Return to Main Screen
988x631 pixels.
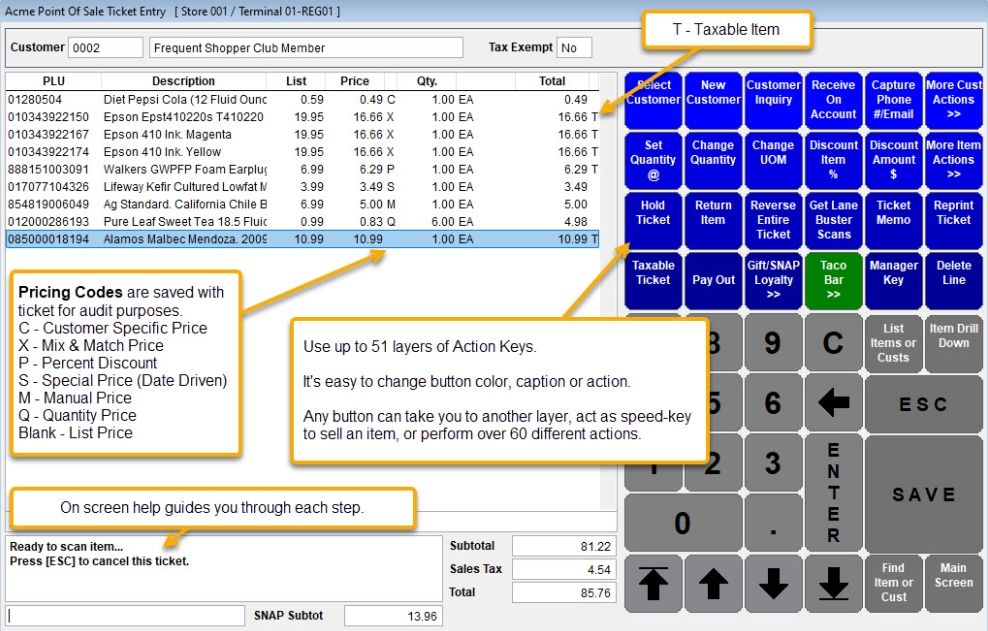[953, 583]
